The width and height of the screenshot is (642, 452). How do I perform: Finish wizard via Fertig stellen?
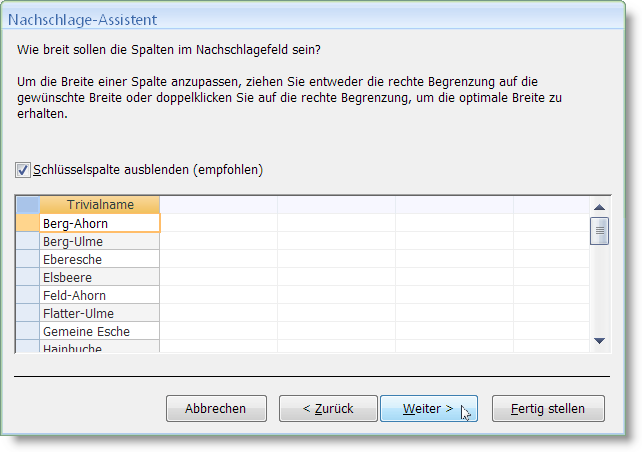[x=548, y=408]
